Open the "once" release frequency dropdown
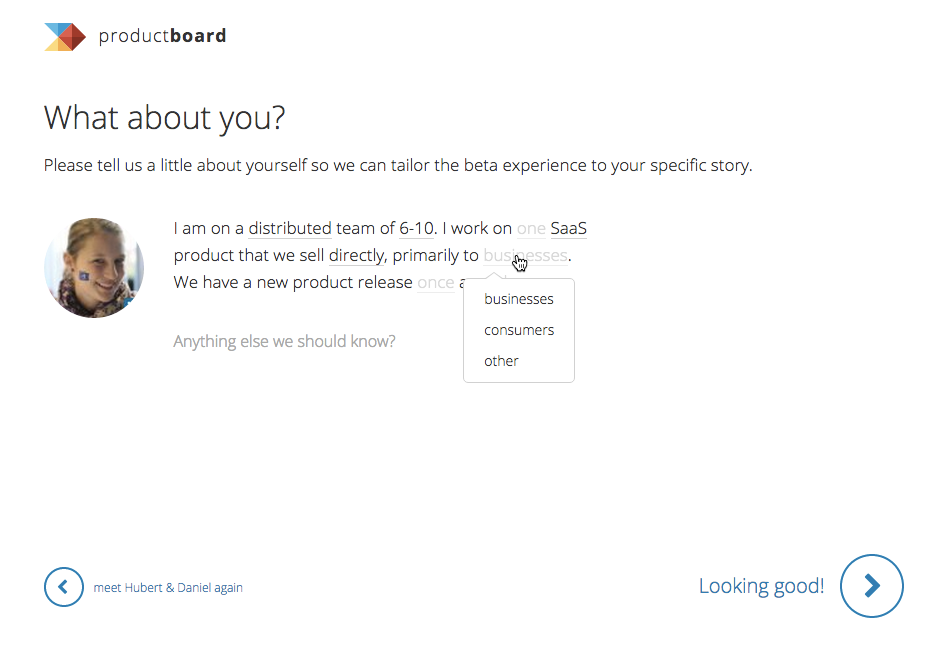The height and width of the screenshot is (648, 948). tap(435, 283)
